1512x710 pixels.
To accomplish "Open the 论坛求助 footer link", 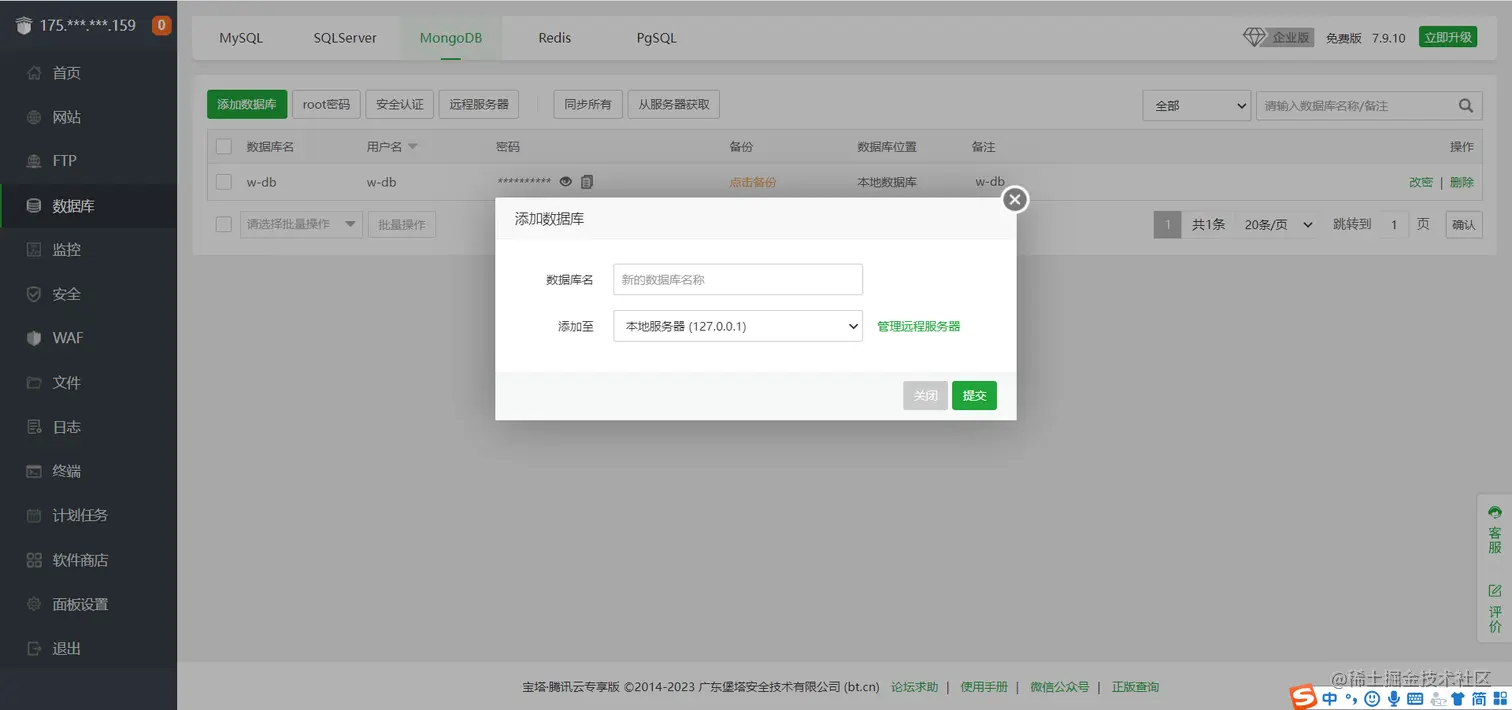I will click(x=915, y=687).
